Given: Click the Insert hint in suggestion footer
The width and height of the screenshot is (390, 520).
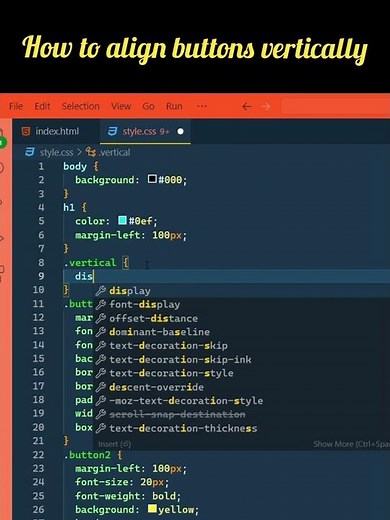Looking at the screenshot, I should [x=114, y=444].
